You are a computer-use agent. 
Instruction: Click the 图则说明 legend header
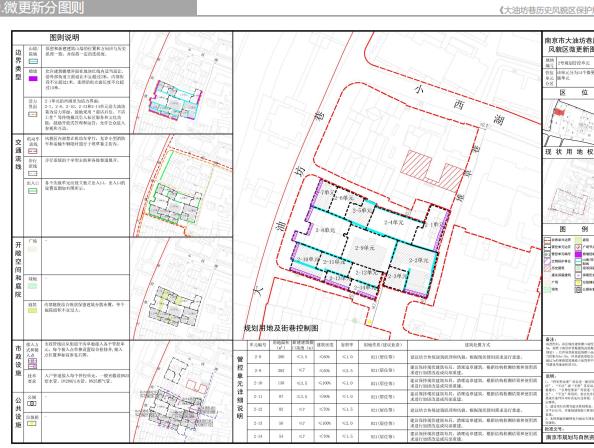point(64,37)
